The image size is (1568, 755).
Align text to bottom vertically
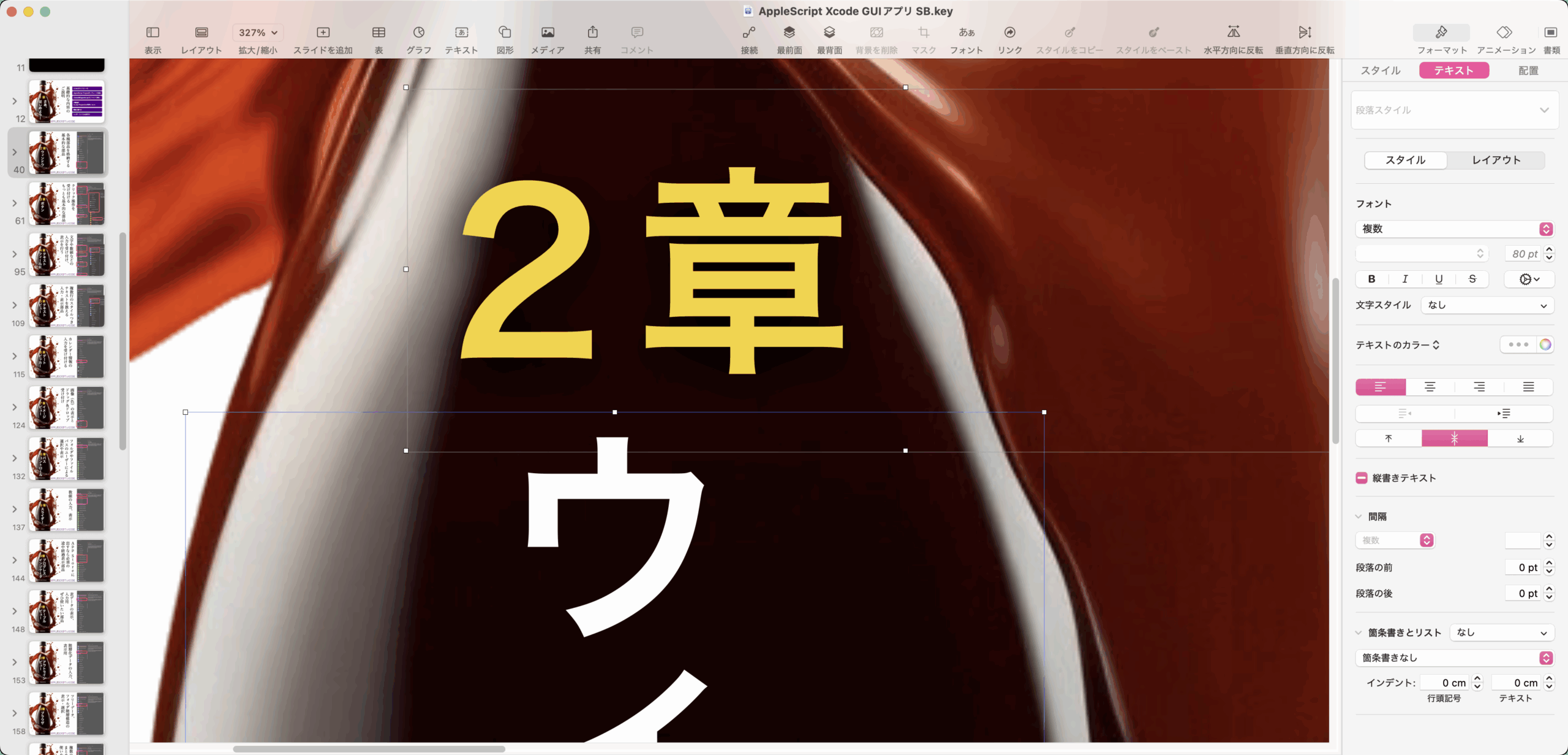[1520, 438]
